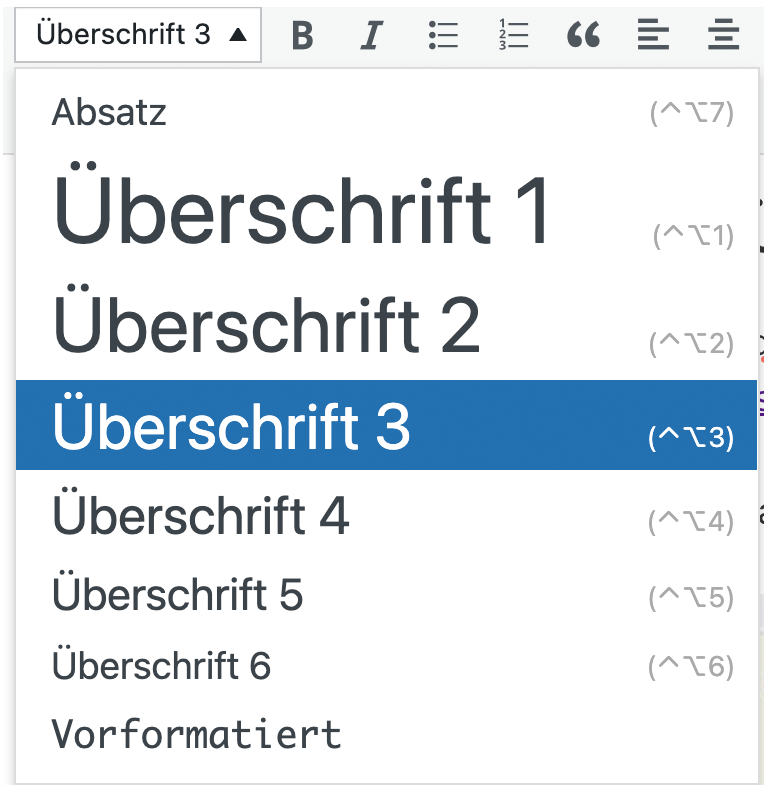The width and height of the screenshot is (766, 792).
Task: Select the Überschrift 6 option
Action: tap(162, 666)
